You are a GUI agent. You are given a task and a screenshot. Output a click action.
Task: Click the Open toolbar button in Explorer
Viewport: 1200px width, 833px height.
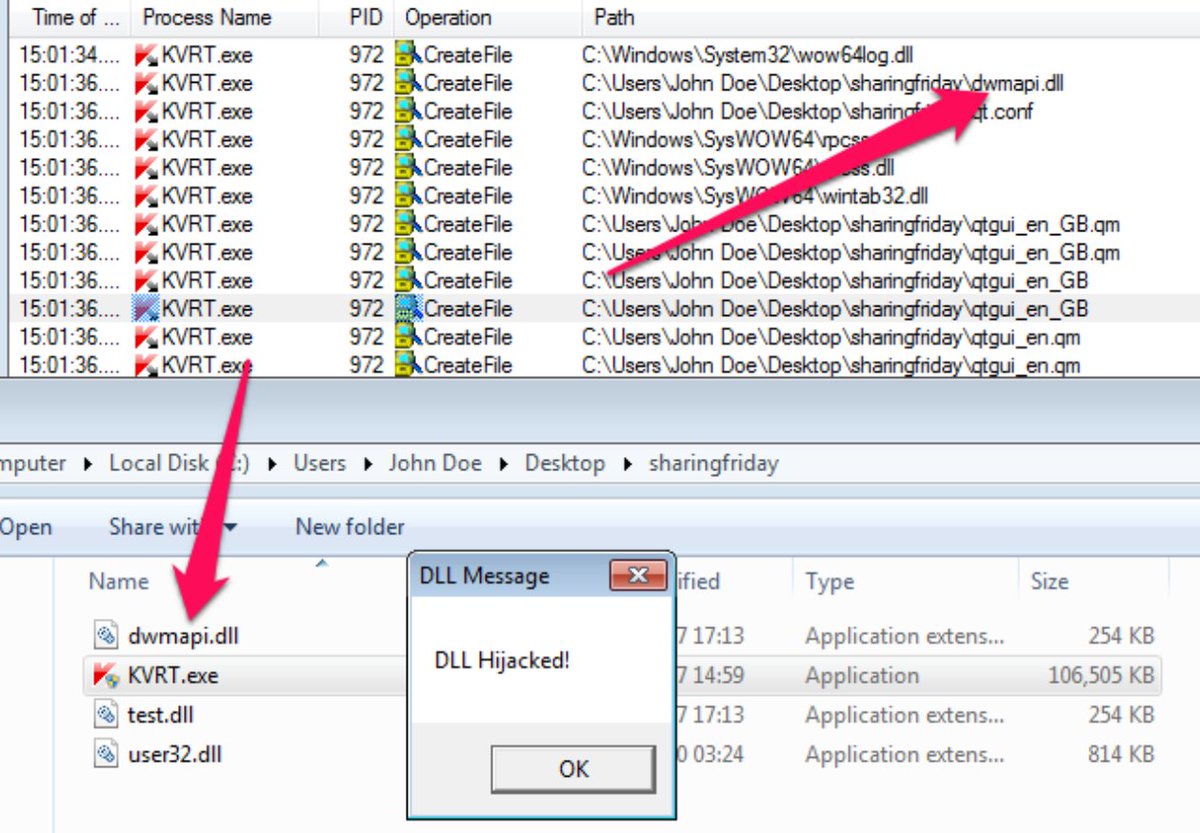pos(26,527)
